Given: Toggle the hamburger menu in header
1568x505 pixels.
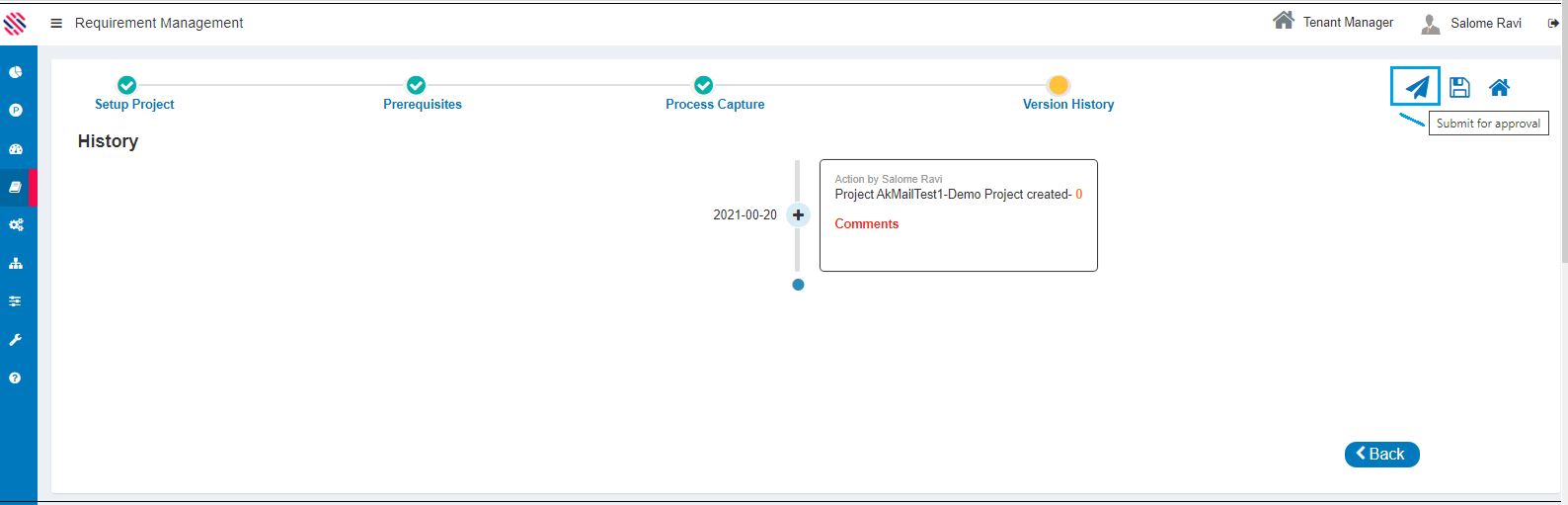Looking at the screenshot, I should tap(56, 23).
